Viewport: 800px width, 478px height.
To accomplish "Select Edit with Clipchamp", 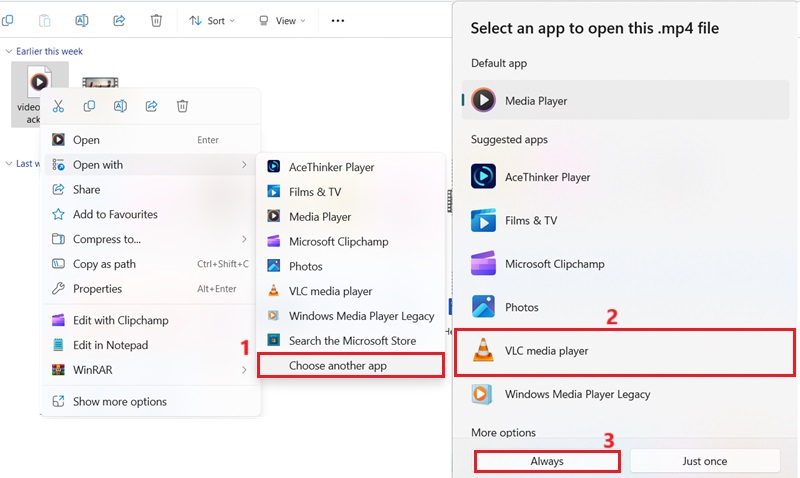I will coord(150,320).
